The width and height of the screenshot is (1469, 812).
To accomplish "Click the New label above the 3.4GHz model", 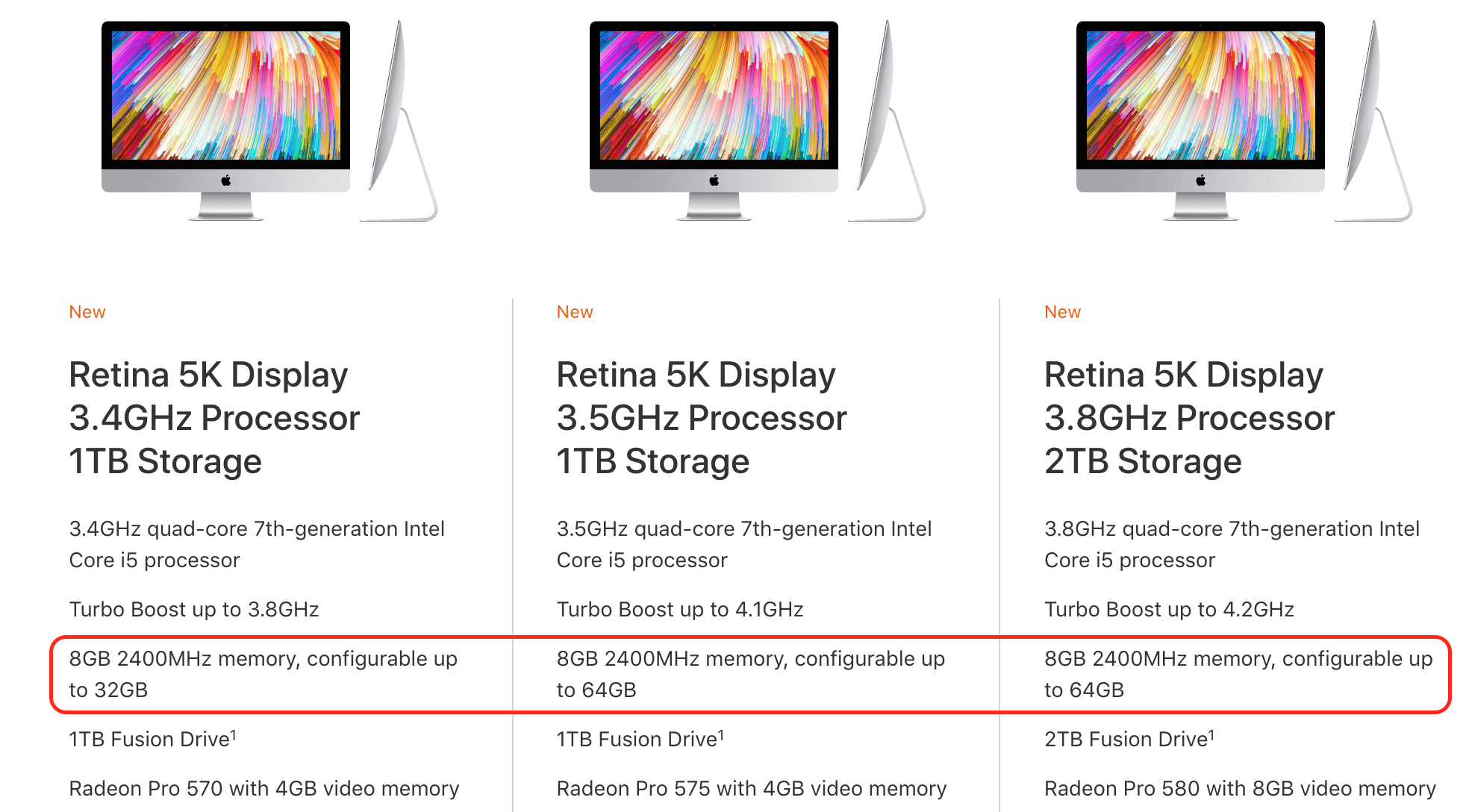I will coord(87,312).
